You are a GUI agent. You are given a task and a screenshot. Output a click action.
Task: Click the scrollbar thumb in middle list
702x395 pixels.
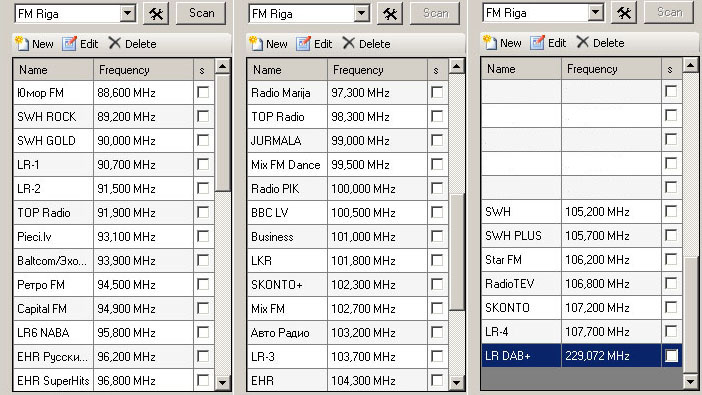click(x=457, y=252)
